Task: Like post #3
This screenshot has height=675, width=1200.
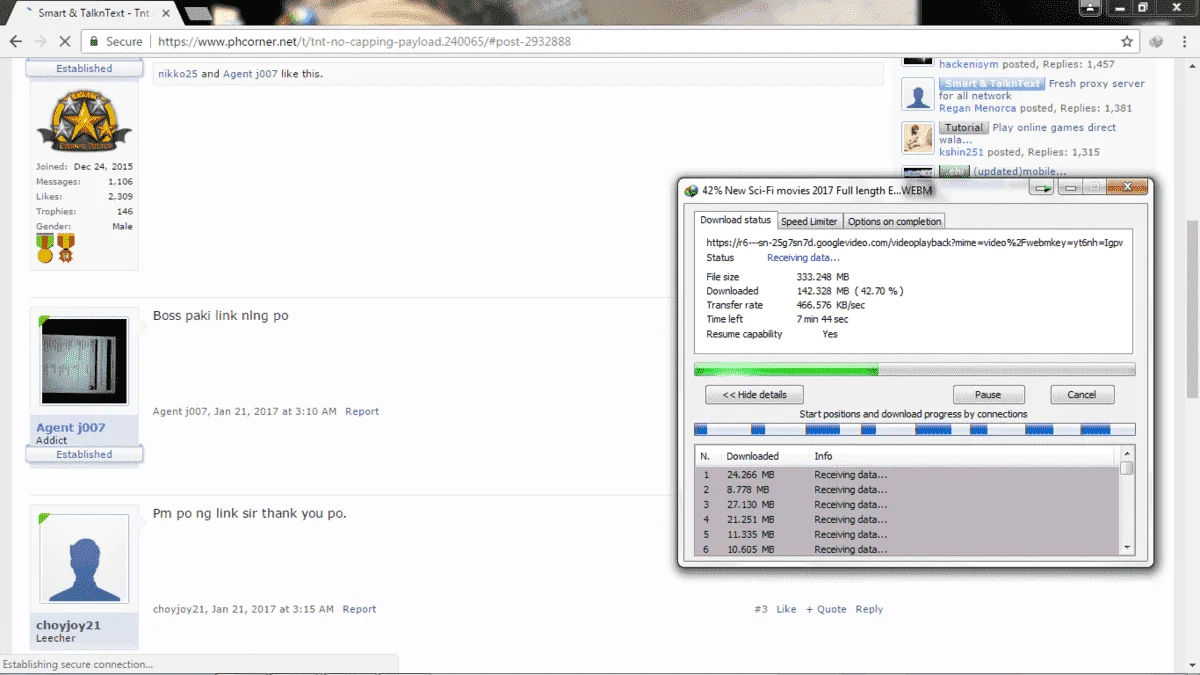Action: (786, 609)
